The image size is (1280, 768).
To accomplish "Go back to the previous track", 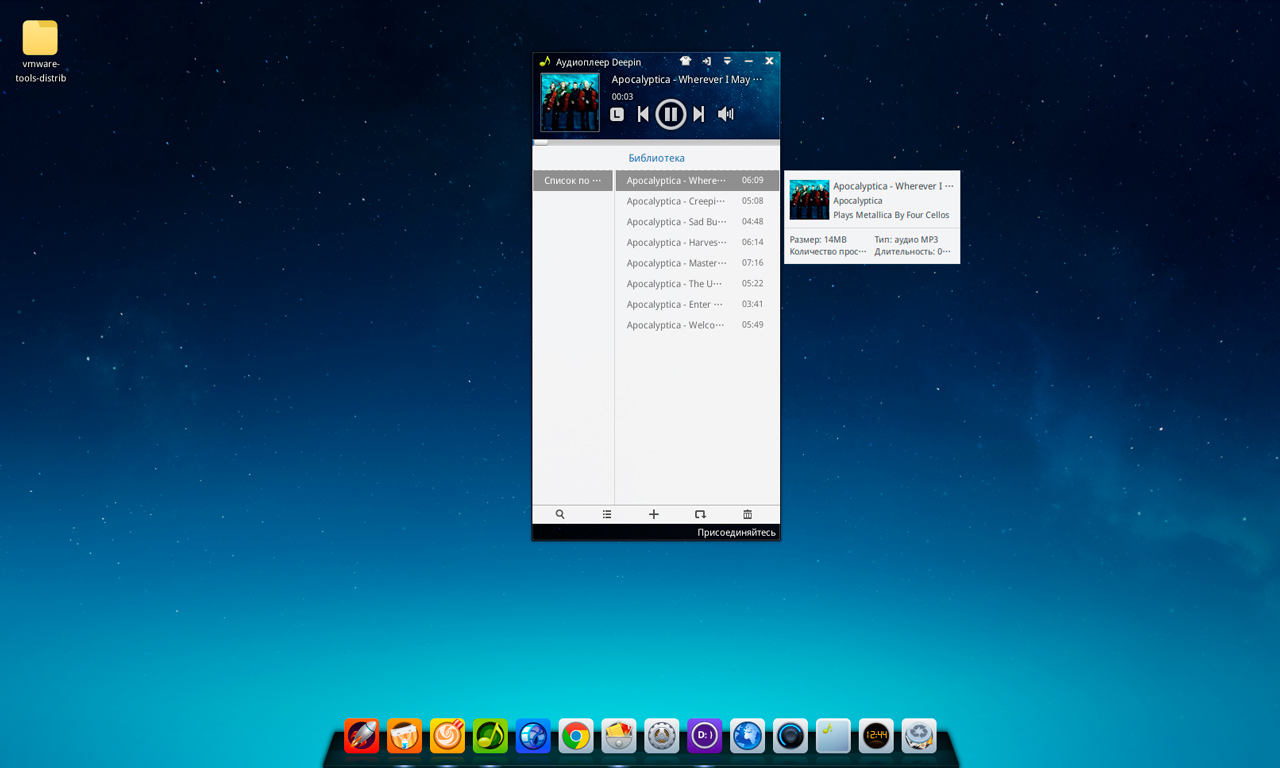I will (643, 114).
